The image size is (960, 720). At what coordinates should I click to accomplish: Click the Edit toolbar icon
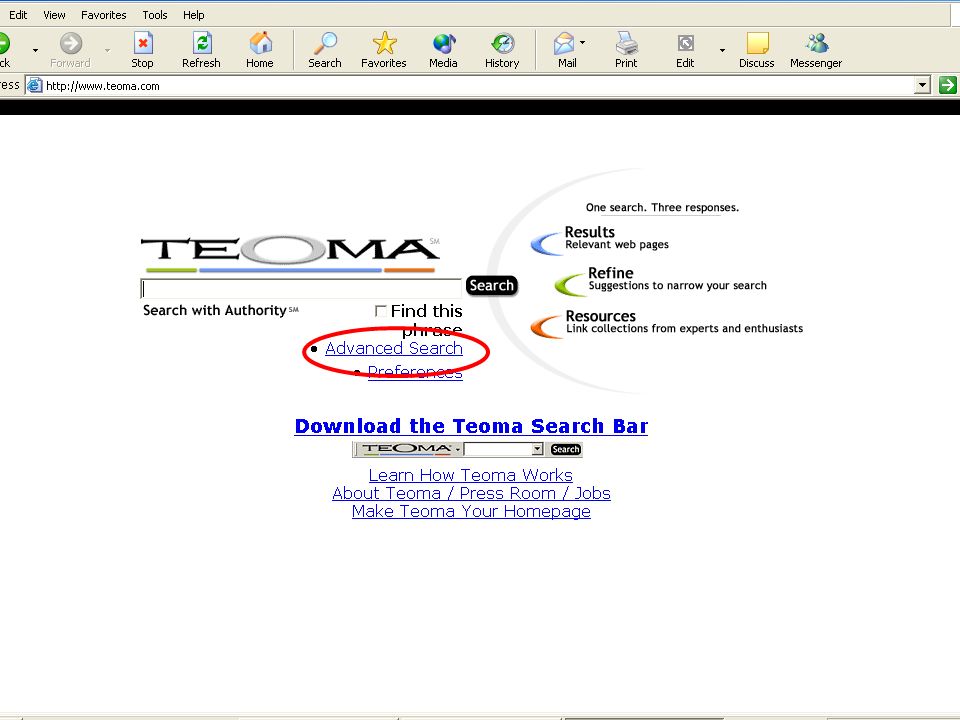pos(685,43)
